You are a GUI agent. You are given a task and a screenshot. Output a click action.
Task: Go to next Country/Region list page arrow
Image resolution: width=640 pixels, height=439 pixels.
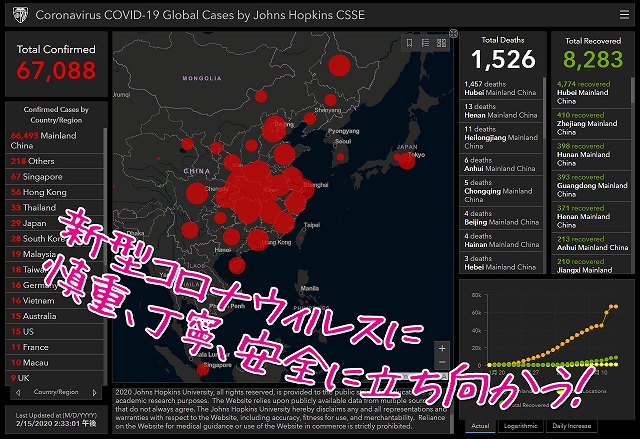tap(95, 392)
